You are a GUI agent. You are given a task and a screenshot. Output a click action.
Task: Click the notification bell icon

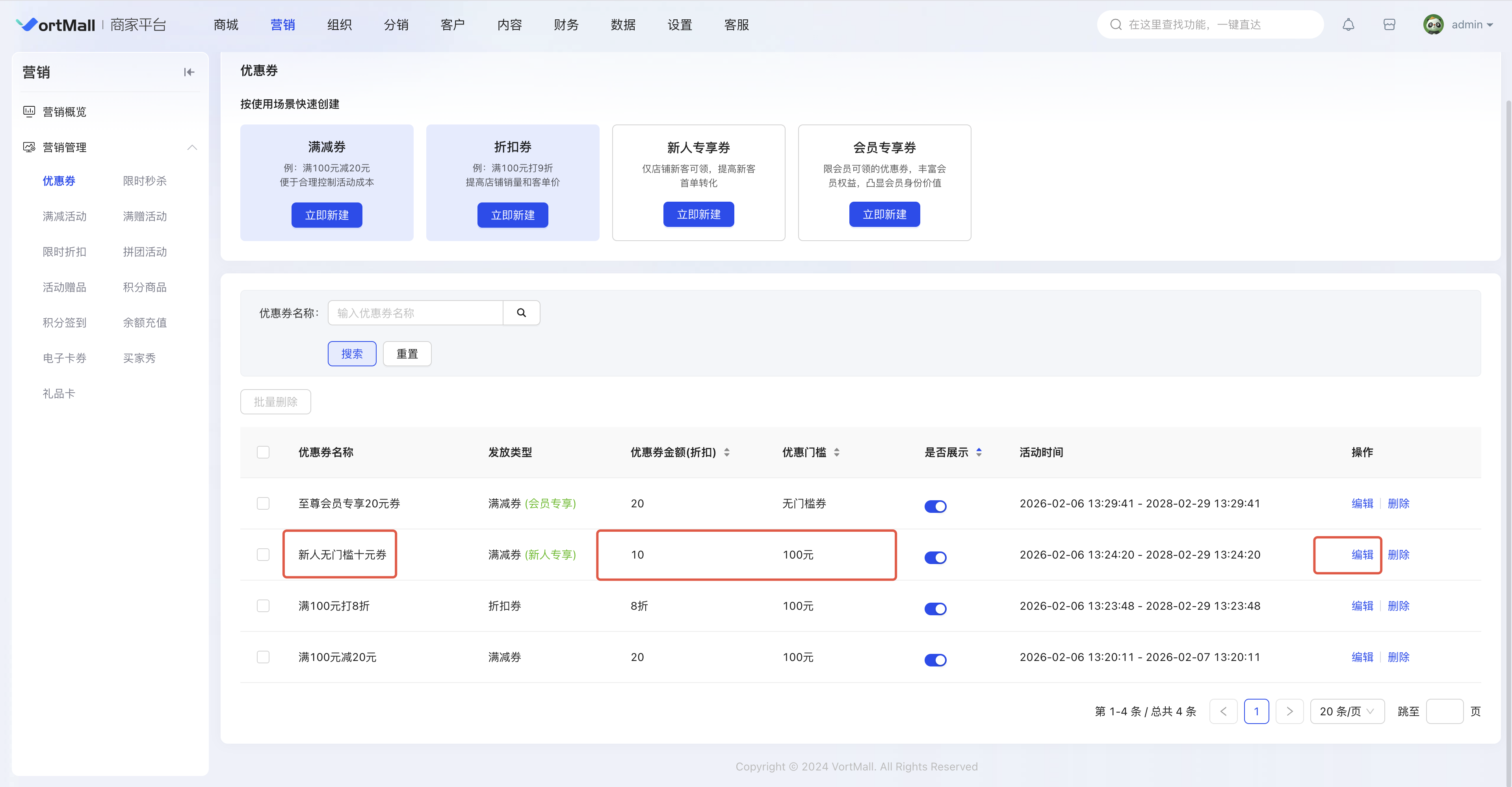pos(1348,25)
